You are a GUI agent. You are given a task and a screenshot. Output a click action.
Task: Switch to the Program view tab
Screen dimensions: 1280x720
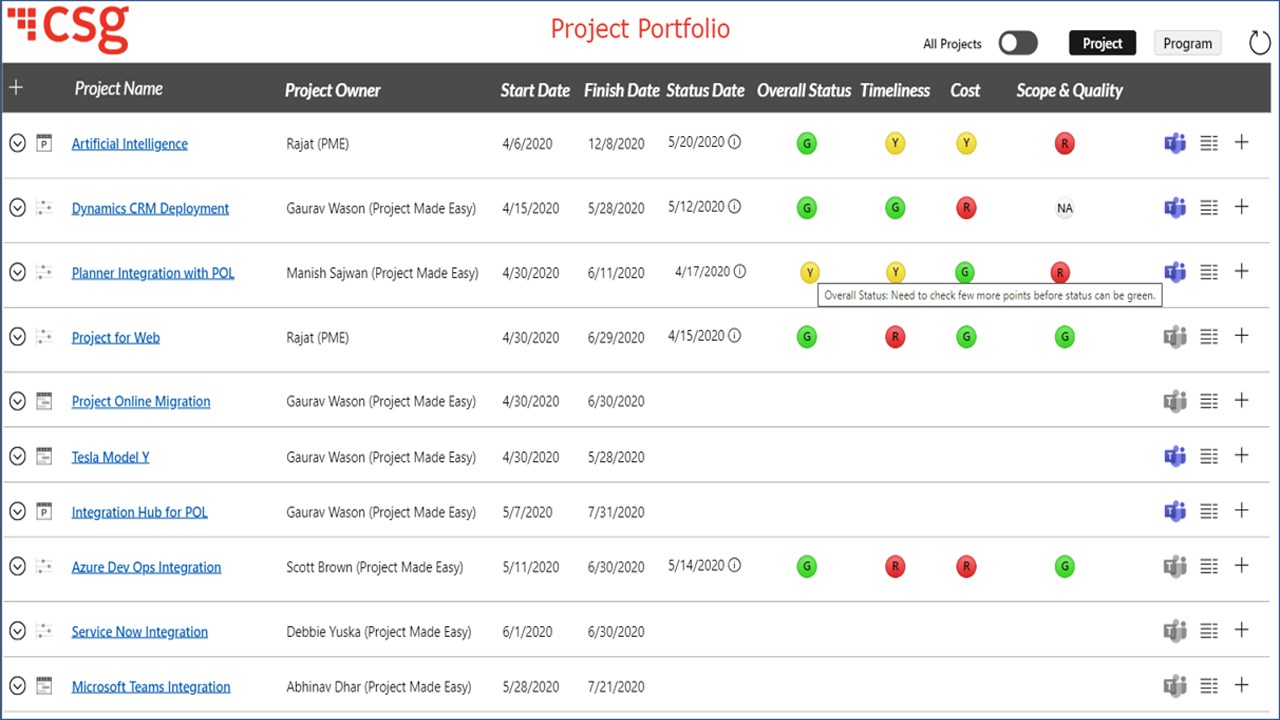pos(1187,43)
